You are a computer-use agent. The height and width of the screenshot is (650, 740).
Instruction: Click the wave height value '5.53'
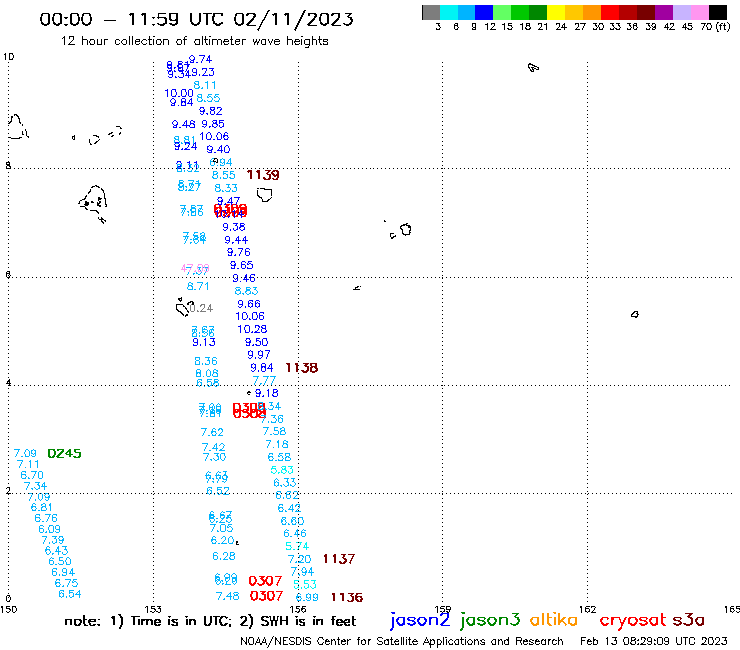pyautogui.click(x=305, y=584)
